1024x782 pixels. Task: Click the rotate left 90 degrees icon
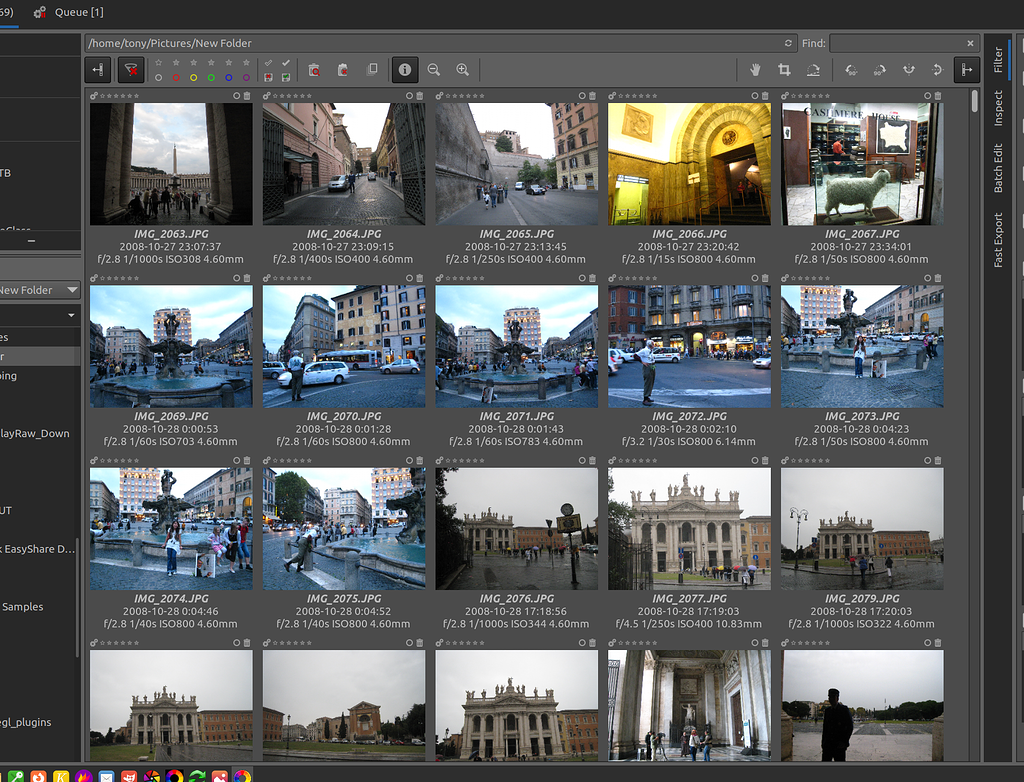852,70
